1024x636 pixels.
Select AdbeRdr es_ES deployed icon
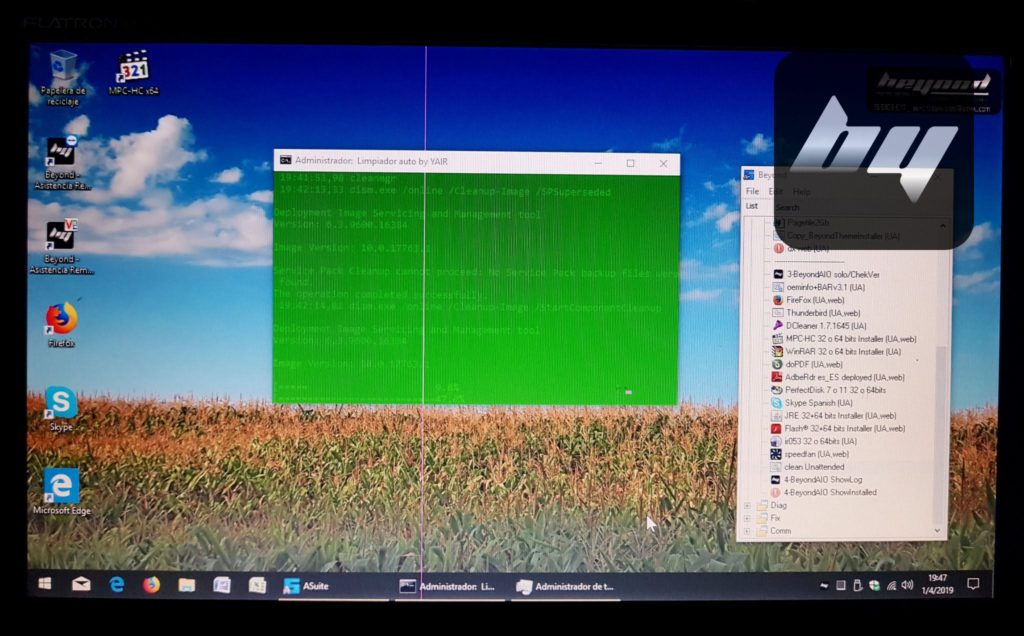coord(776,377)
